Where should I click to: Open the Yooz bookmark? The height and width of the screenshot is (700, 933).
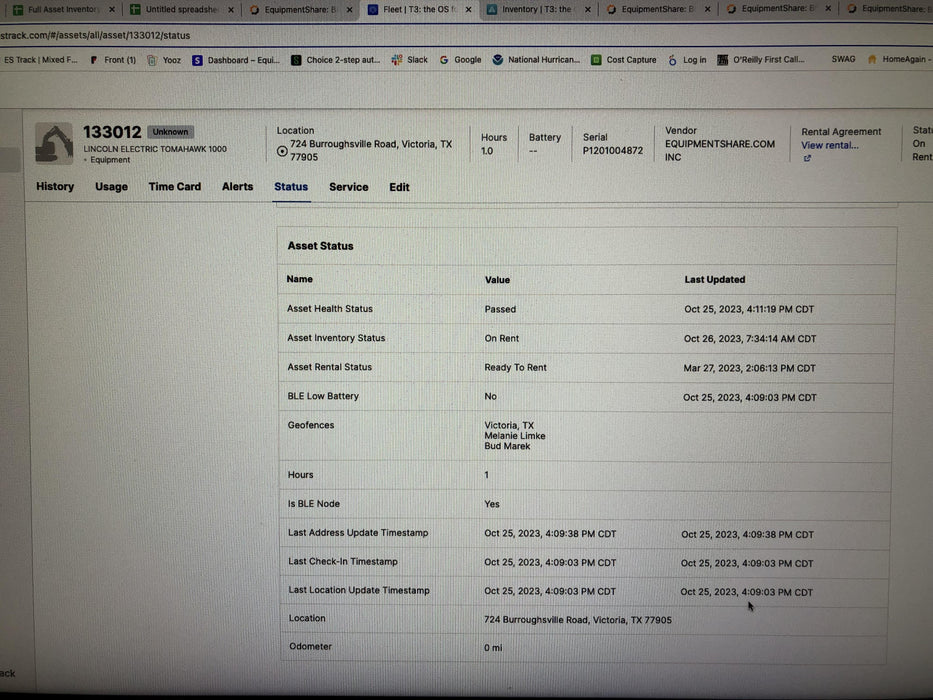pyautogui.click(x=165, y=60)
